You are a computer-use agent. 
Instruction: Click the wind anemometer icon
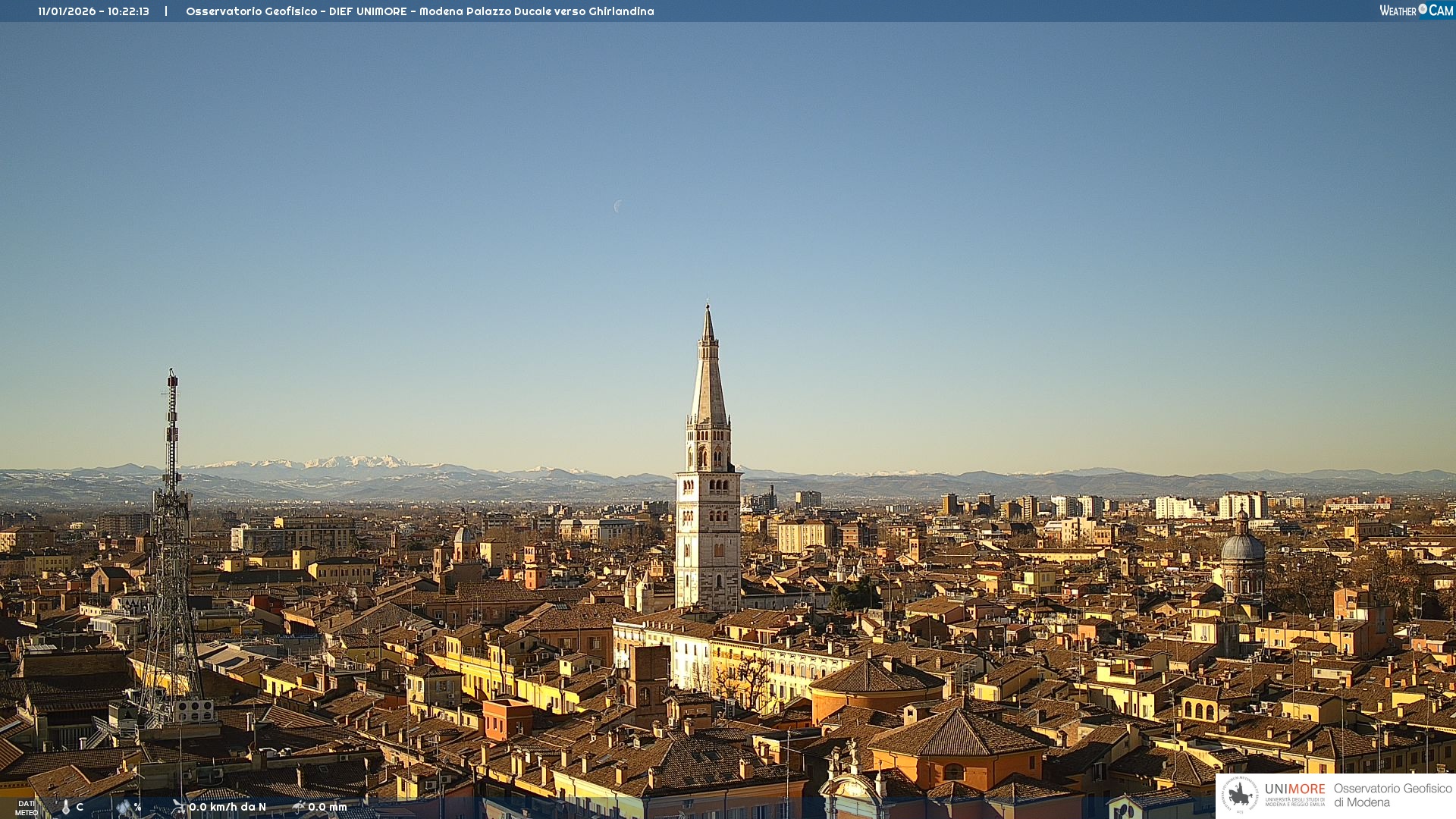point(179,807)
